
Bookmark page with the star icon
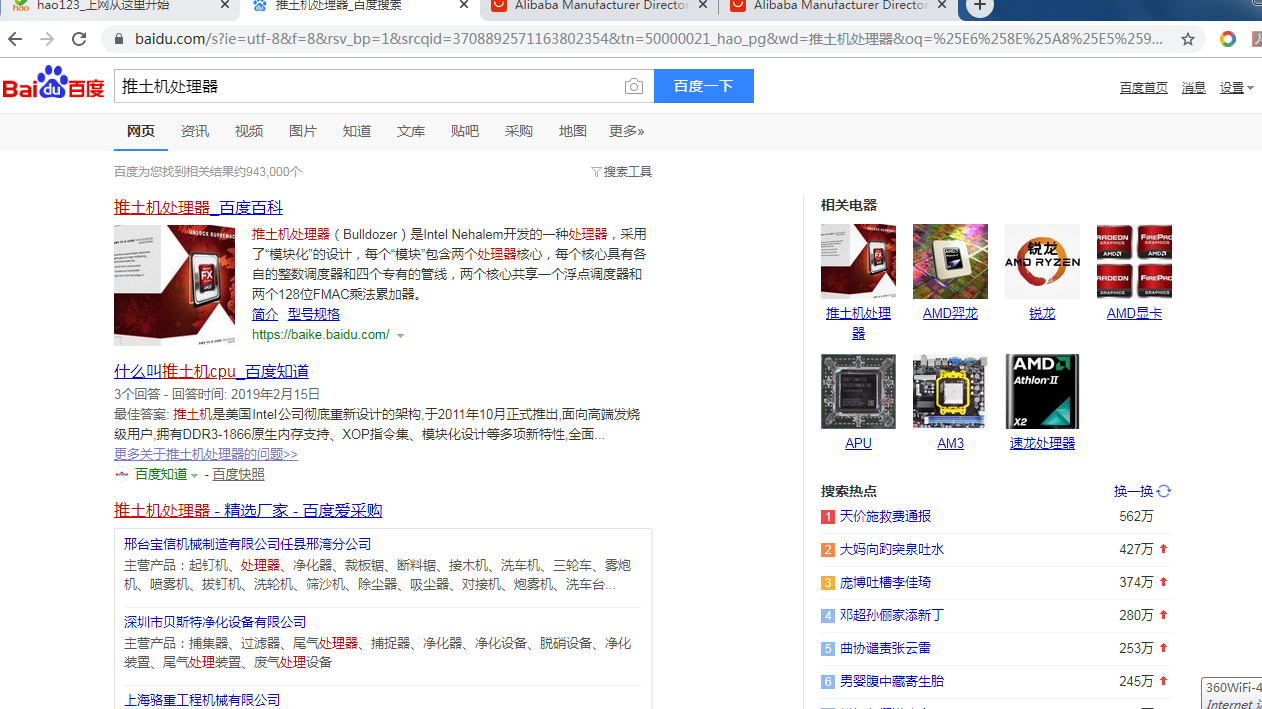tap(1187, 39)
